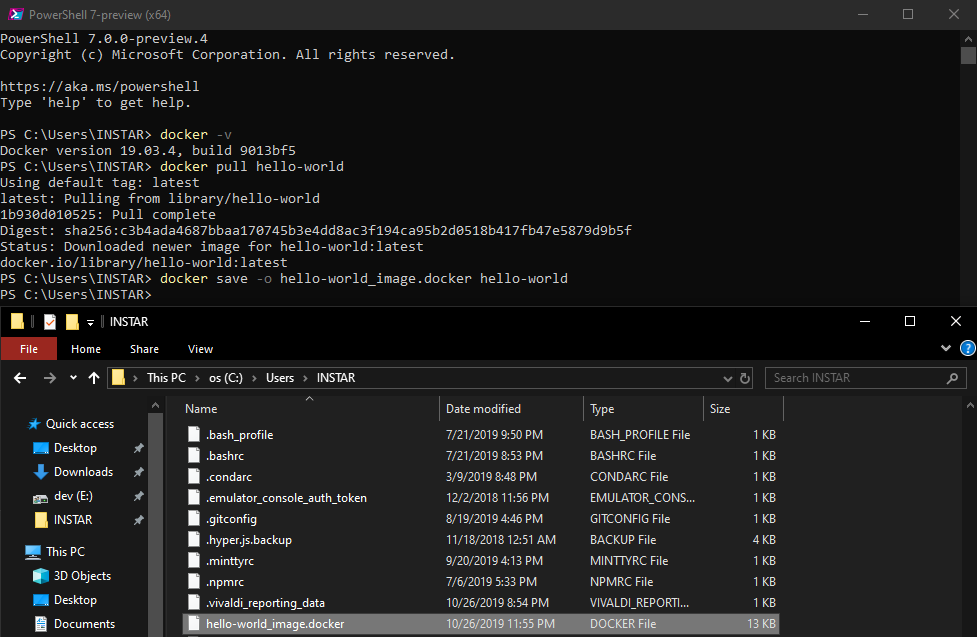Open Downloads in the navigation pane

click(x=83, y=472)
